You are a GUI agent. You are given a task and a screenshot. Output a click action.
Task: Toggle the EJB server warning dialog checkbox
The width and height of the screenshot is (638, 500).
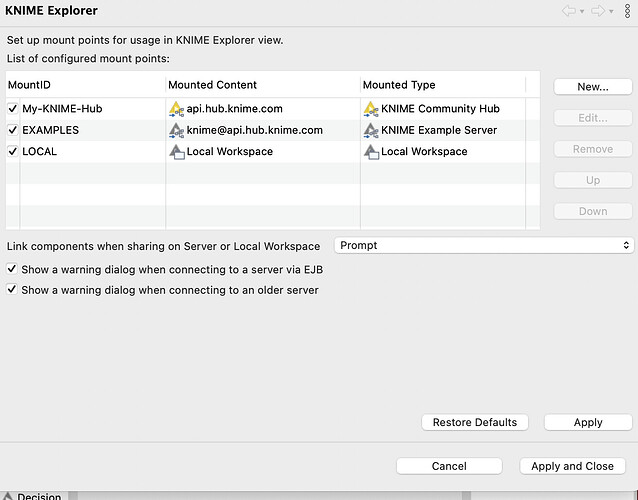tap(12, 269)
